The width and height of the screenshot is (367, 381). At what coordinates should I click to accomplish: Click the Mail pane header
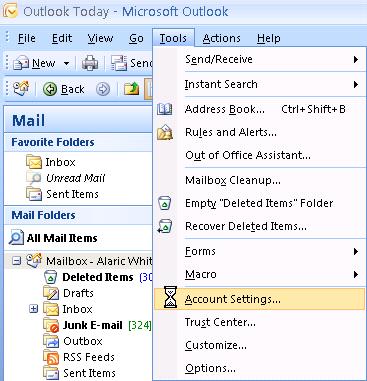pyautogui.click(x=78, y=120)
